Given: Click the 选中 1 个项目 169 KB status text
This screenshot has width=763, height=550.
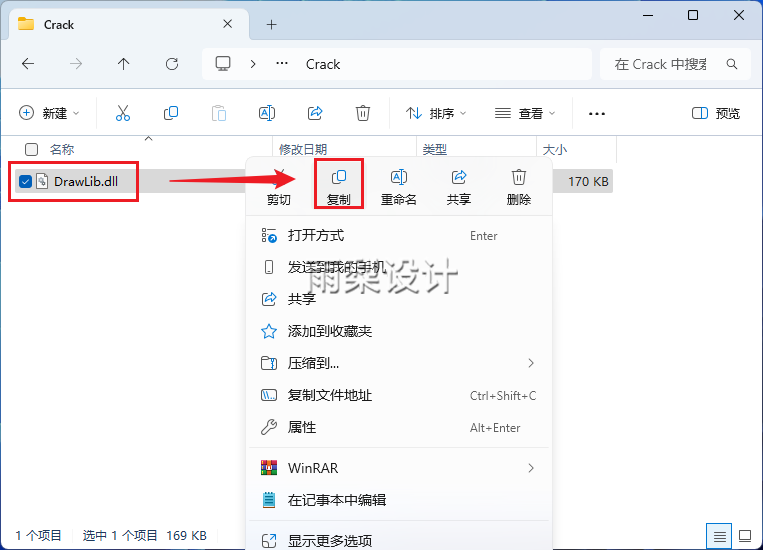Looking at the screenshot, I should pos(145,535).
